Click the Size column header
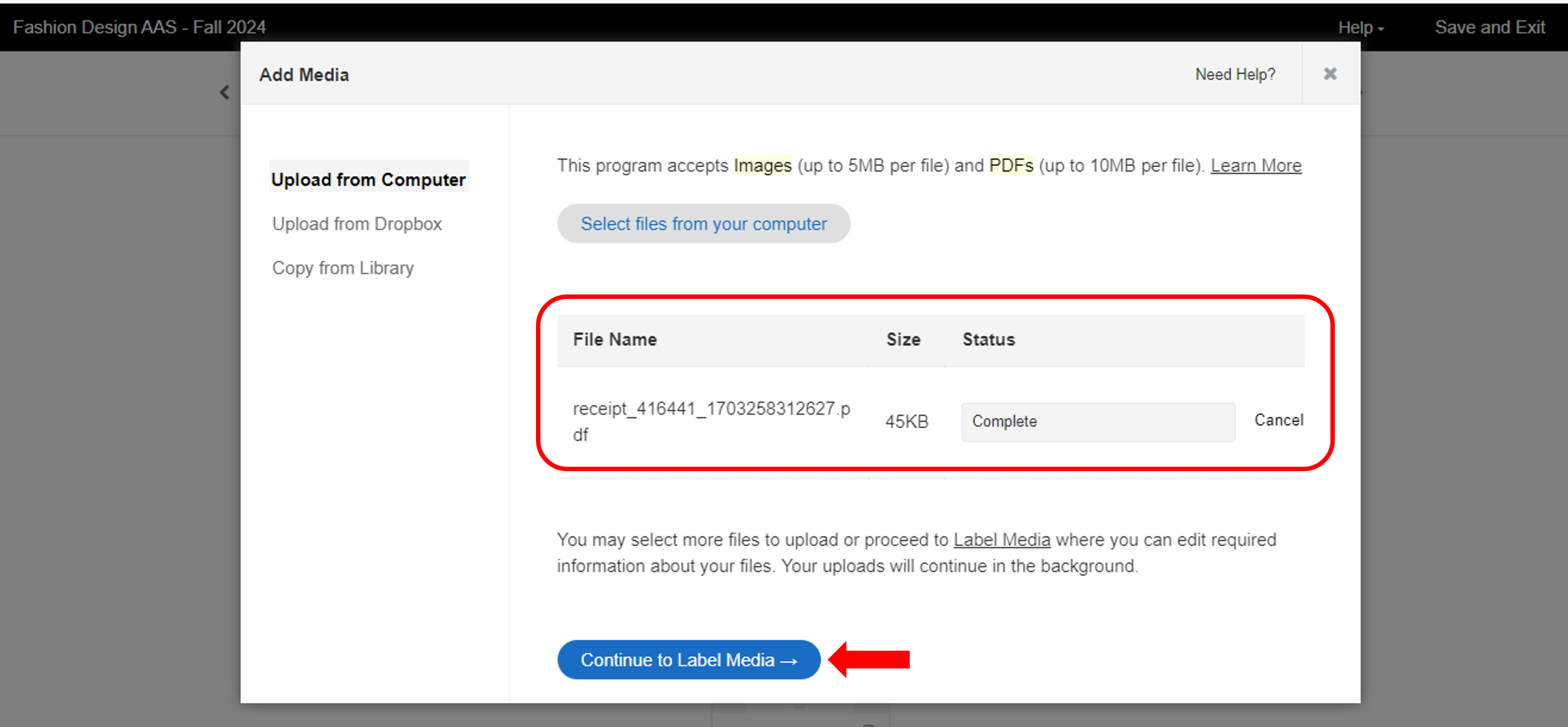The width and height of the screenshot is (1568, 727). click(903, 339)
